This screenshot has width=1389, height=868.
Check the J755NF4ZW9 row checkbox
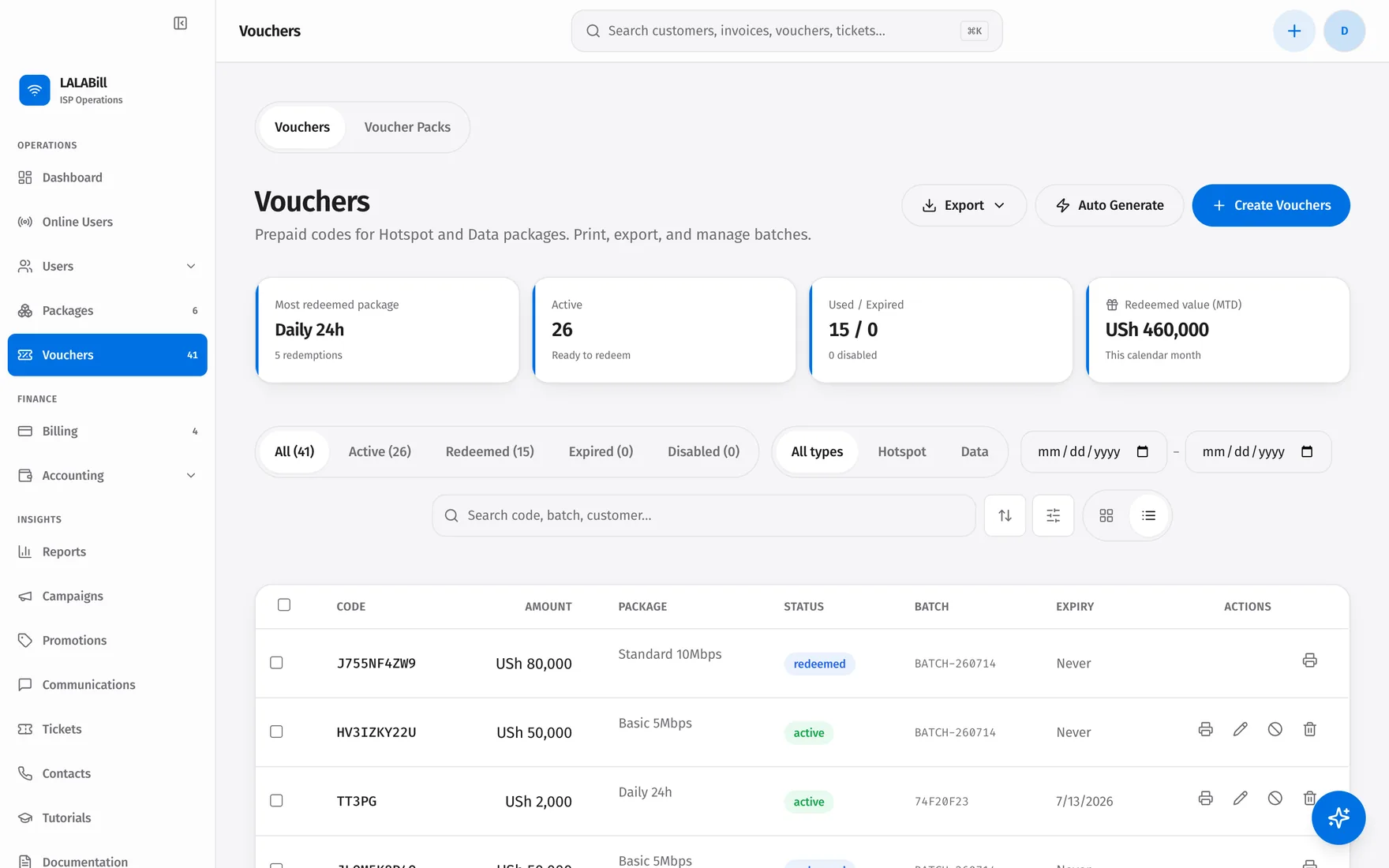pyautogui.click(x=276, y=663)
